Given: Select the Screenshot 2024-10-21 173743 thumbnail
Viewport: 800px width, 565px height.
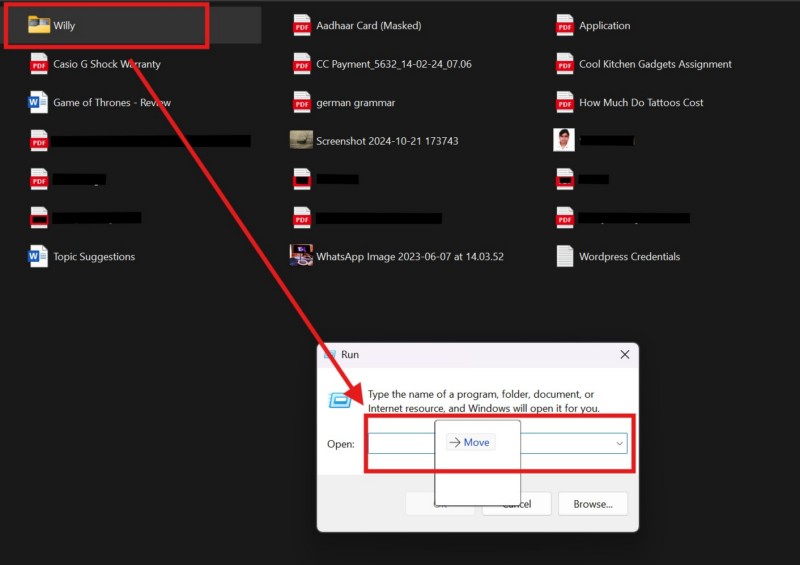Looking at the screenshot, I should pyautogui.click(x=301, y=140).
